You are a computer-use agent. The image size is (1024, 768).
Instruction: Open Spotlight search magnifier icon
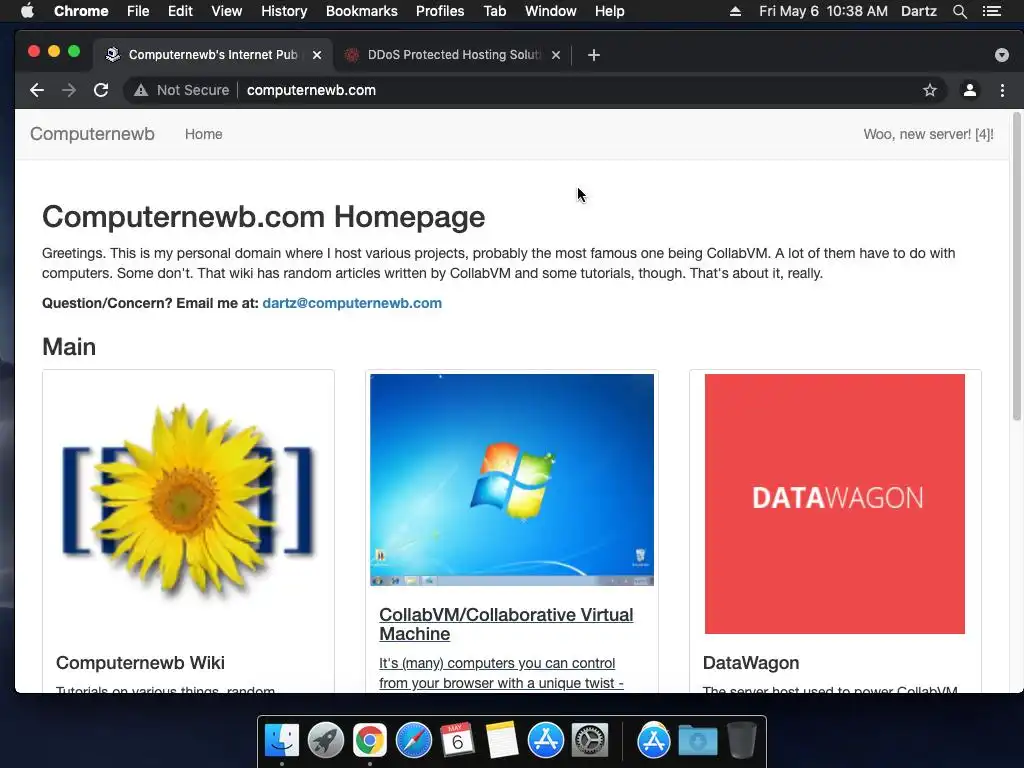click(959, 11)
